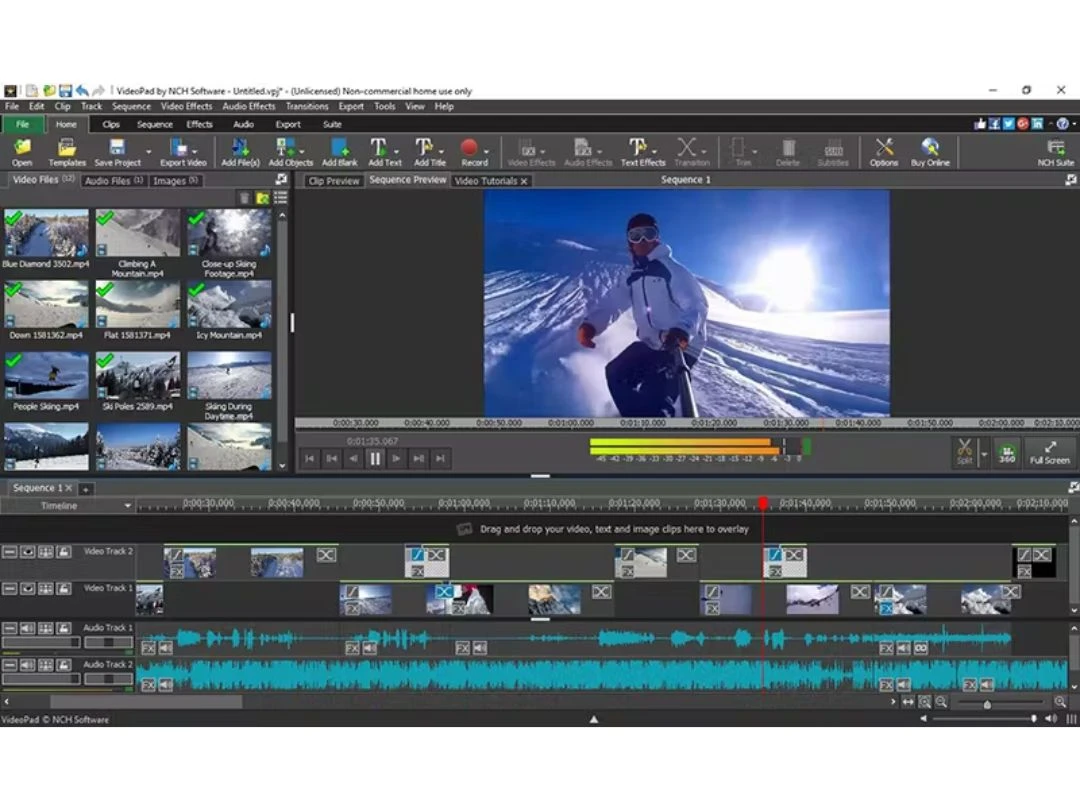Open VideoPad Options
The image size is (1080, 810).
(x=884, y=150)
